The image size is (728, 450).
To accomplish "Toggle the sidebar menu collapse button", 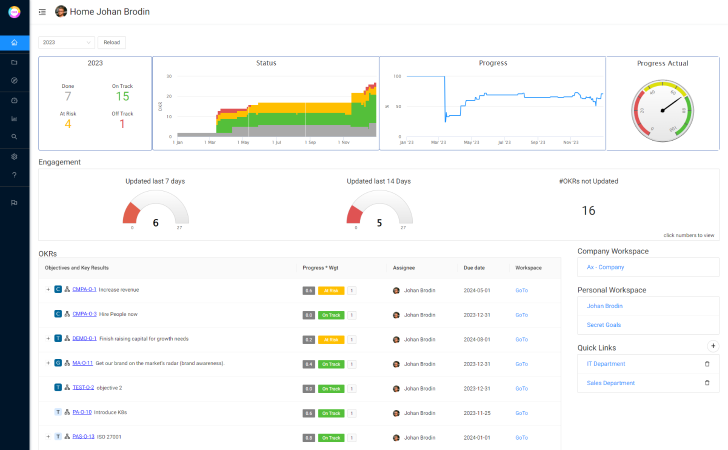I will click(x=42, y=12).
